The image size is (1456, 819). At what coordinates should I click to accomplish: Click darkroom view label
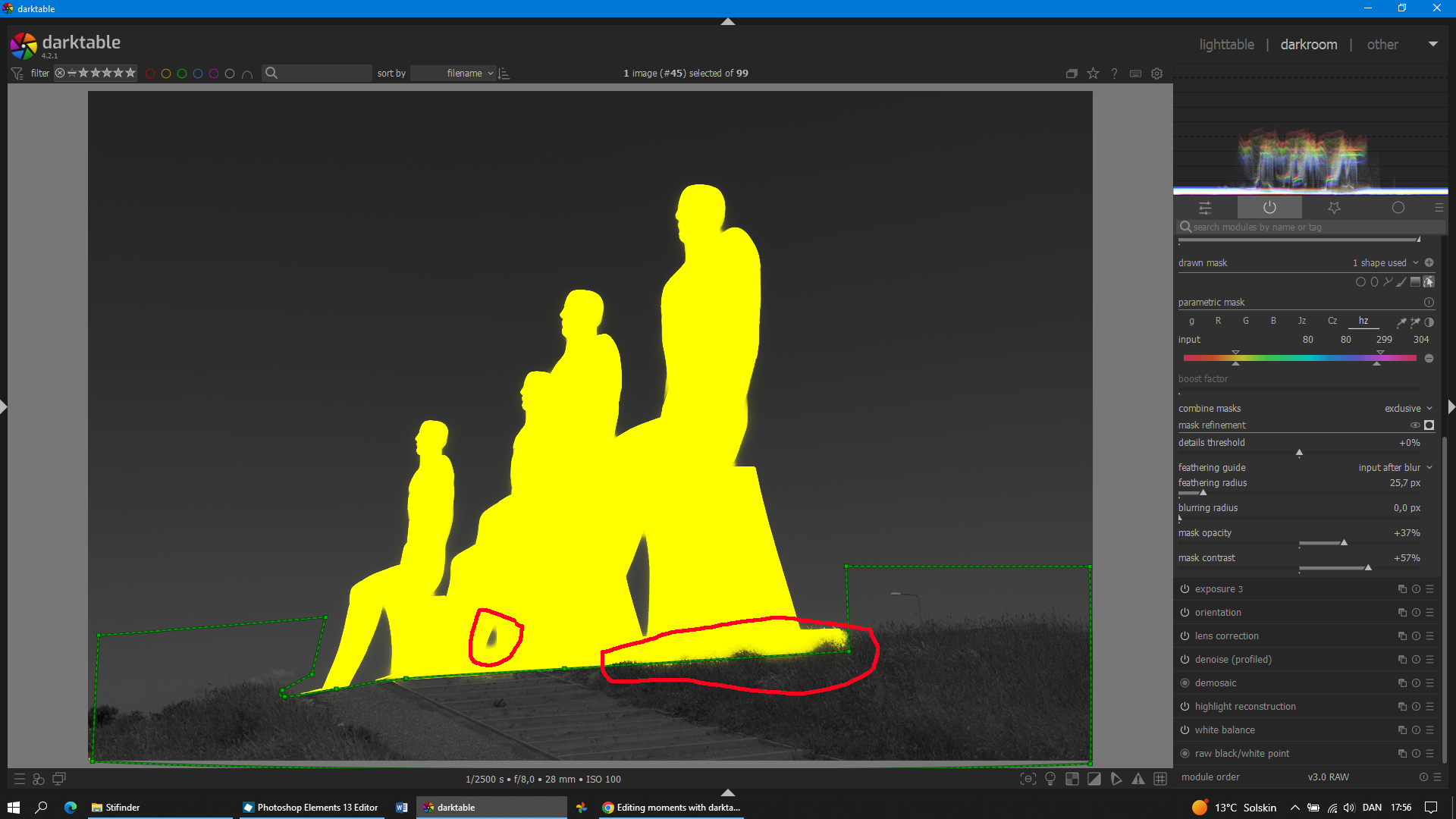point(1309,45)
